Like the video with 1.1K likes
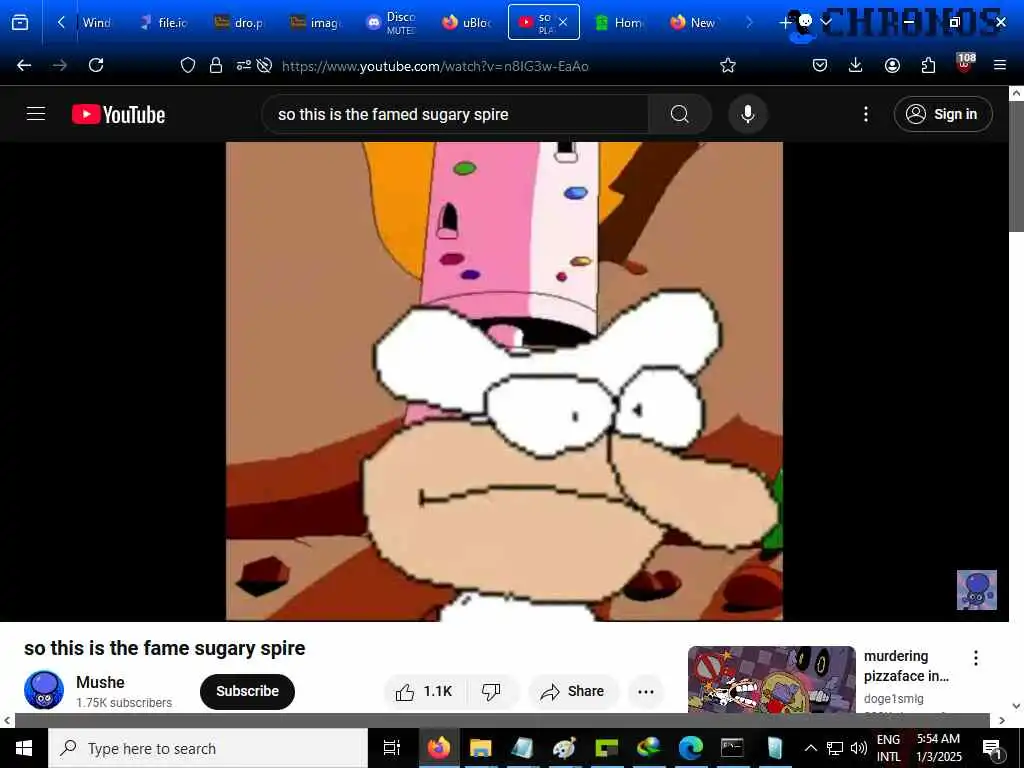This screenshot has height=768, width=1024. [x=424, y=692]
